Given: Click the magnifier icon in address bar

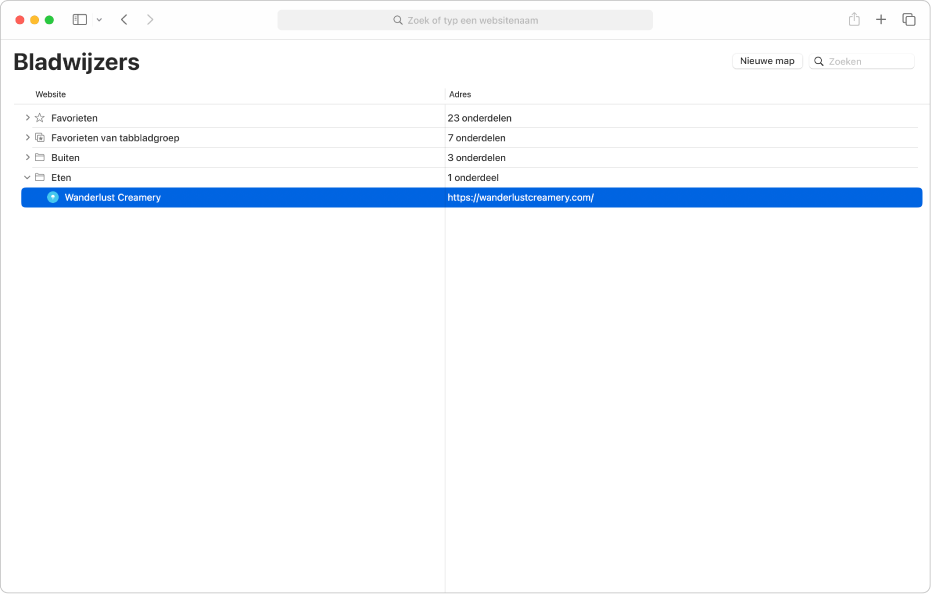Looking at the screenshot, I should point(398,20).
